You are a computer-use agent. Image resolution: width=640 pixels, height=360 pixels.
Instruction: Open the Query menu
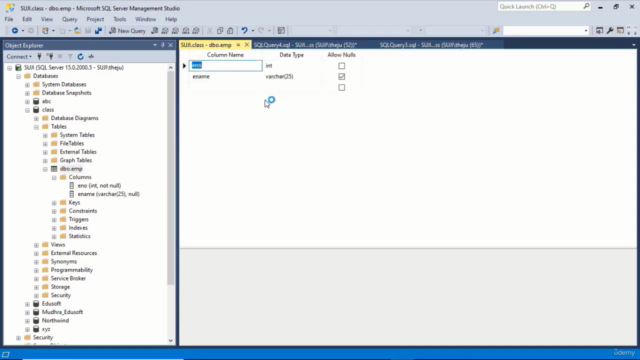[x=69, y=19]
